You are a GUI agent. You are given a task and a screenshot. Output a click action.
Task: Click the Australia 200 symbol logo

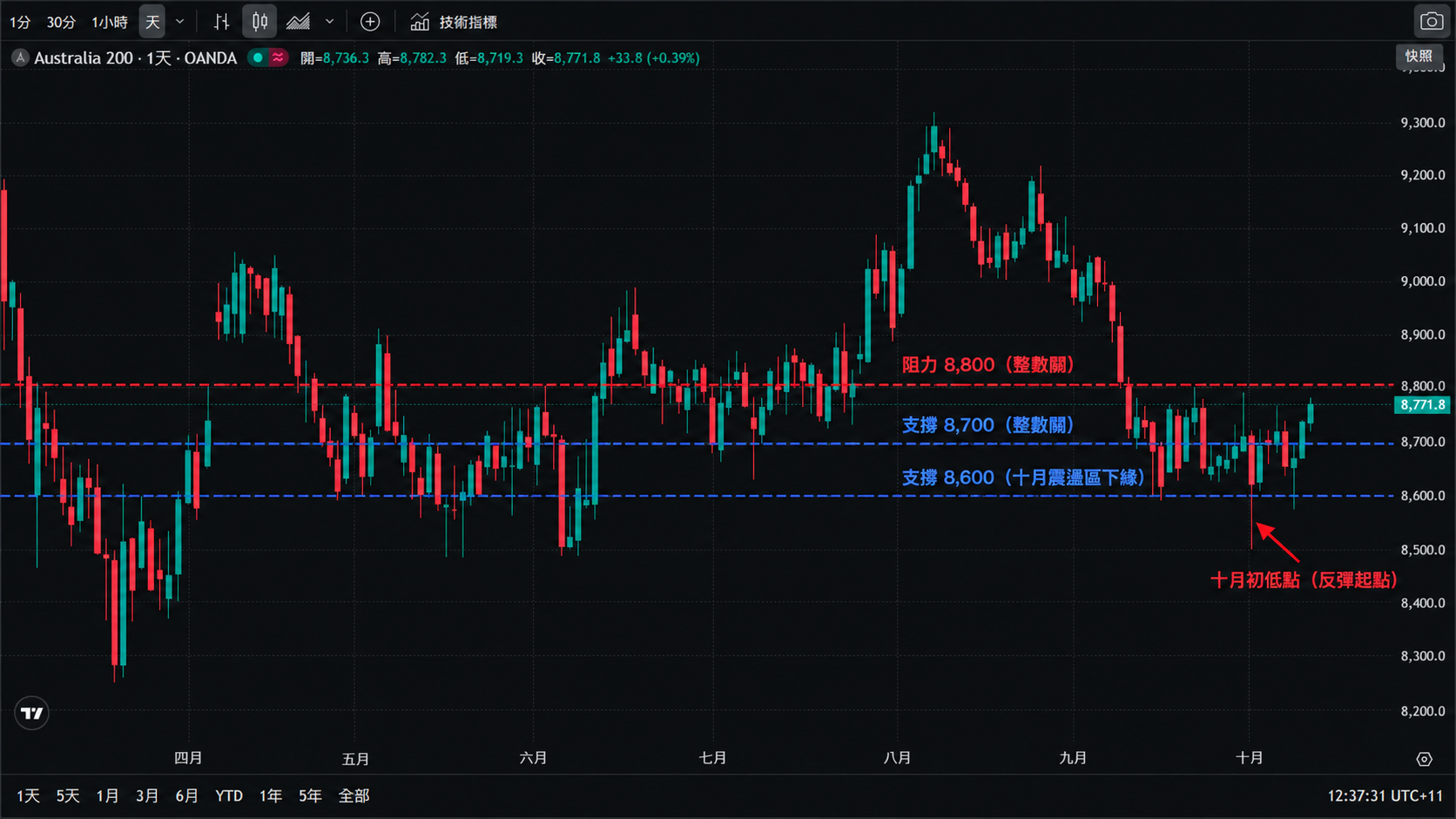[x=20, y=58]
